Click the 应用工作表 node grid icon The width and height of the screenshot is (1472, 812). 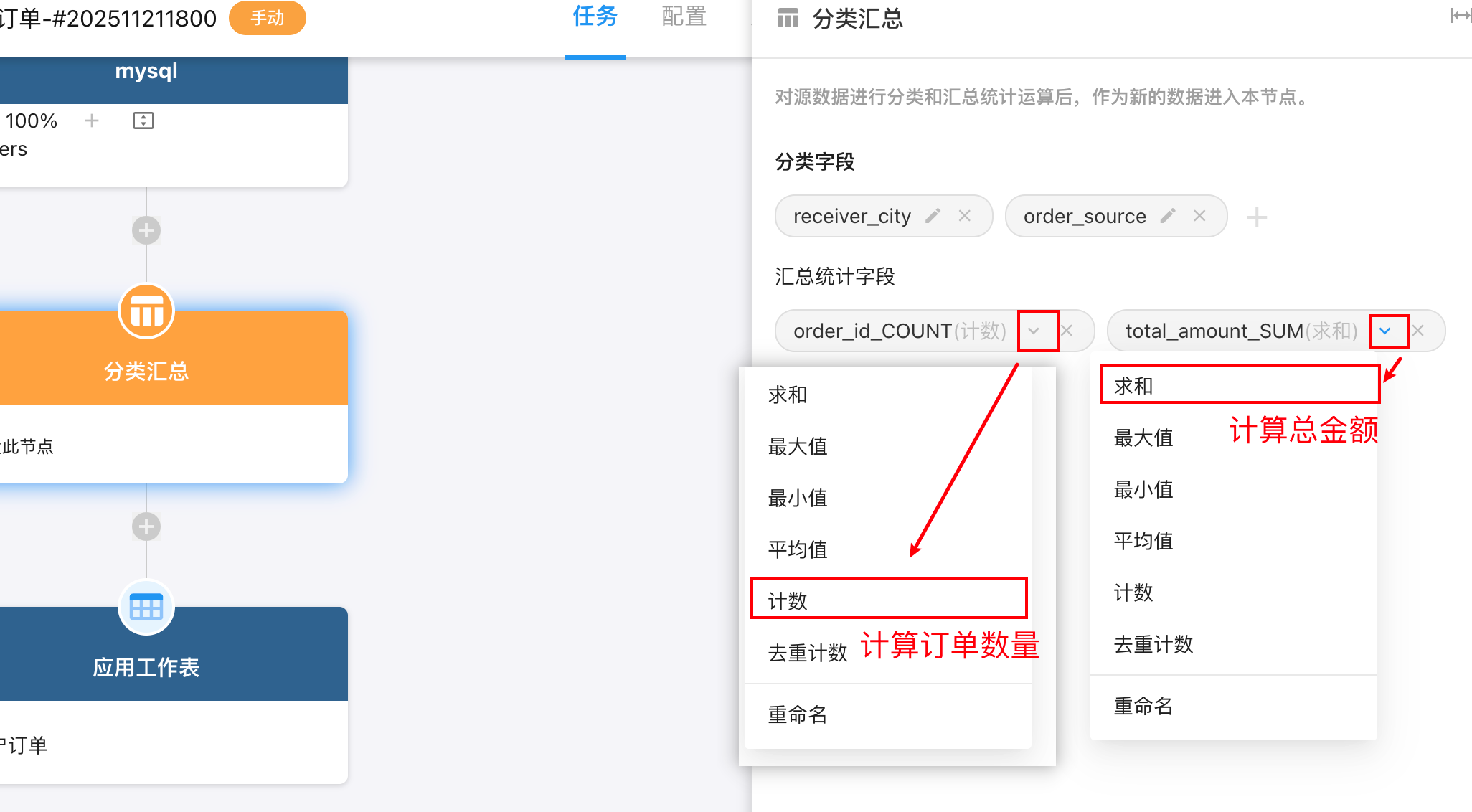(146, 608)
